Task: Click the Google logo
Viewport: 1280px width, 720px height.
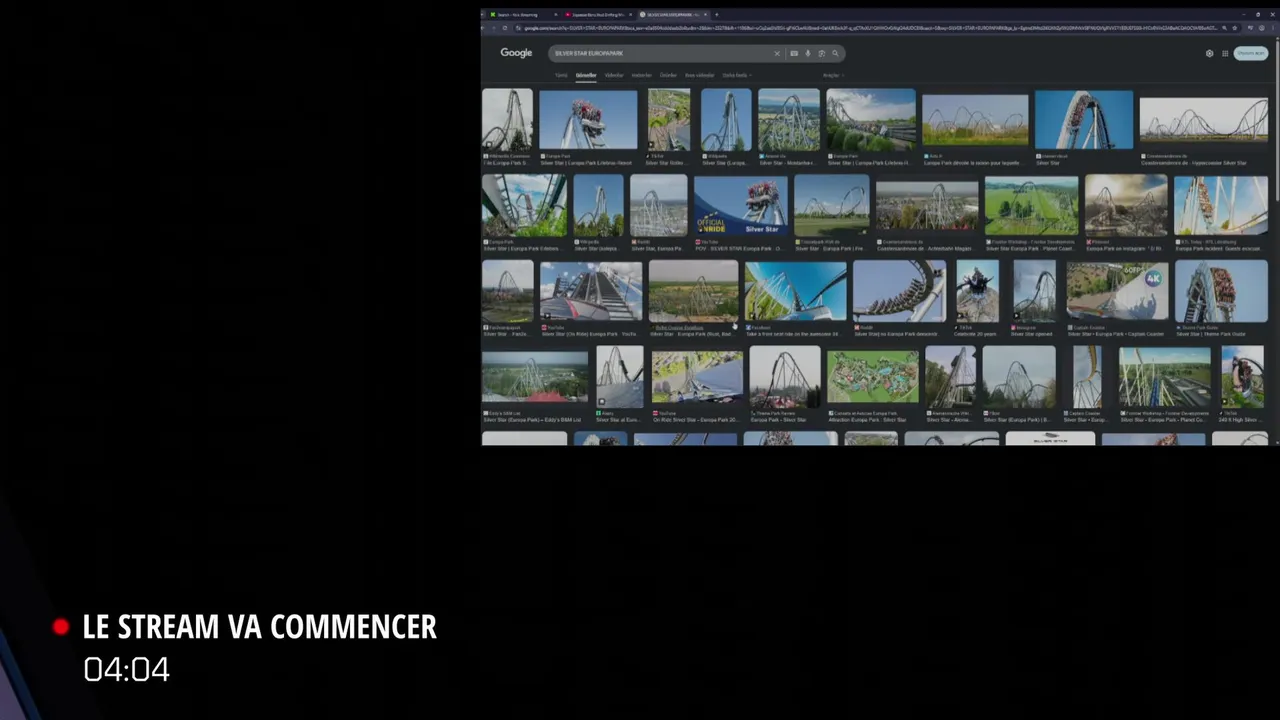Action: click(516, 53)
